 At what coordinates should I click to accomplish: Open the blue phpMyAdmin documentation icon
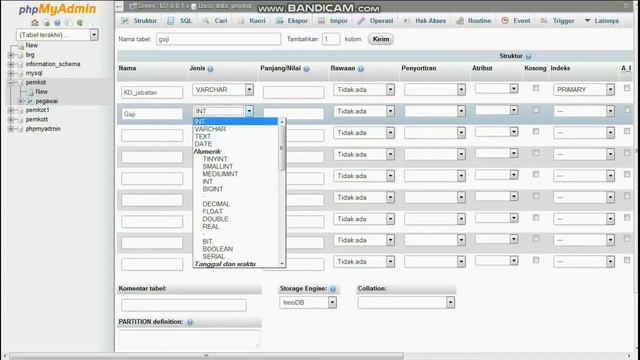click(x=58, y=23)
